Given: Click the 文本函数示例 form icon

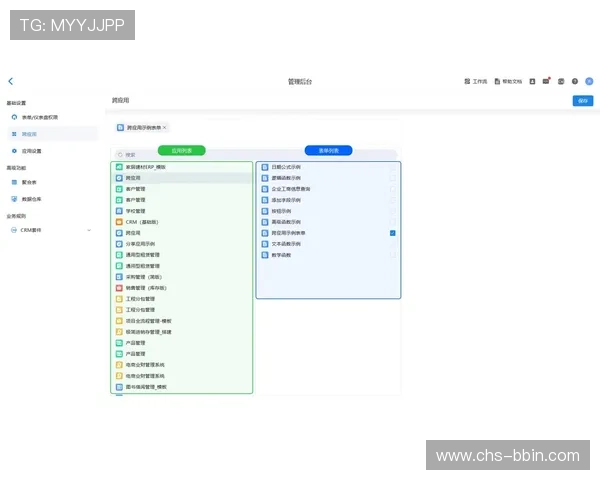Looking at the screenshot, I should (265, 244).
